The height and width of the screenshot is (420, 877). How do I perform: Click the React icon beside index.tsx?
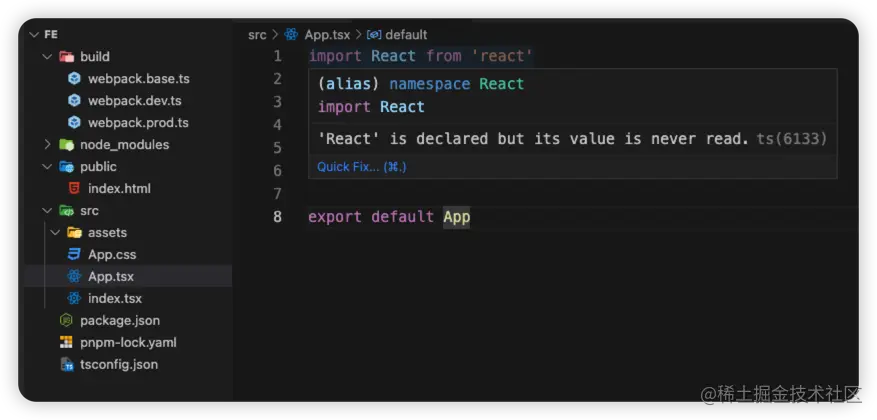click(x=74, y=298)
